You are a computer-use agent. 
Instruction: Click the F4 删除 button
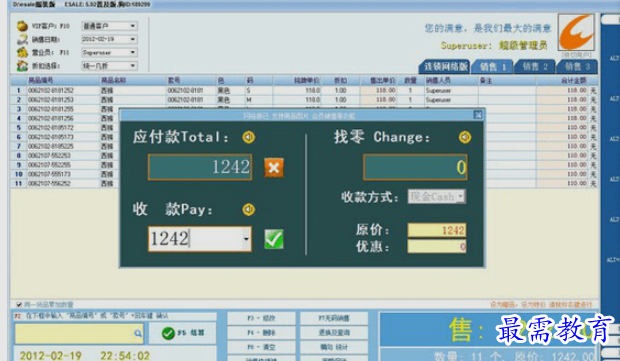click(261, 333)
